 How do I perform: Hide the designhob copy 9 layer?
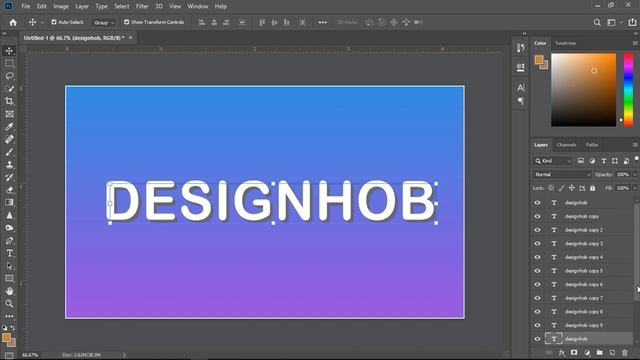(x=538, y=325)
